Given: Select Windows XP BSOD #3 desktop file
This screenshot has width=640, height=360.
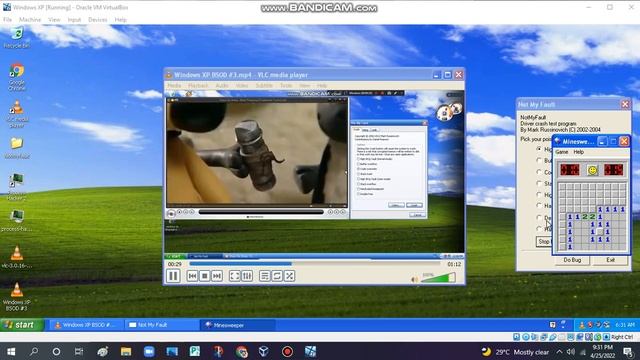Looking at the screenshot, I should 17,296.
